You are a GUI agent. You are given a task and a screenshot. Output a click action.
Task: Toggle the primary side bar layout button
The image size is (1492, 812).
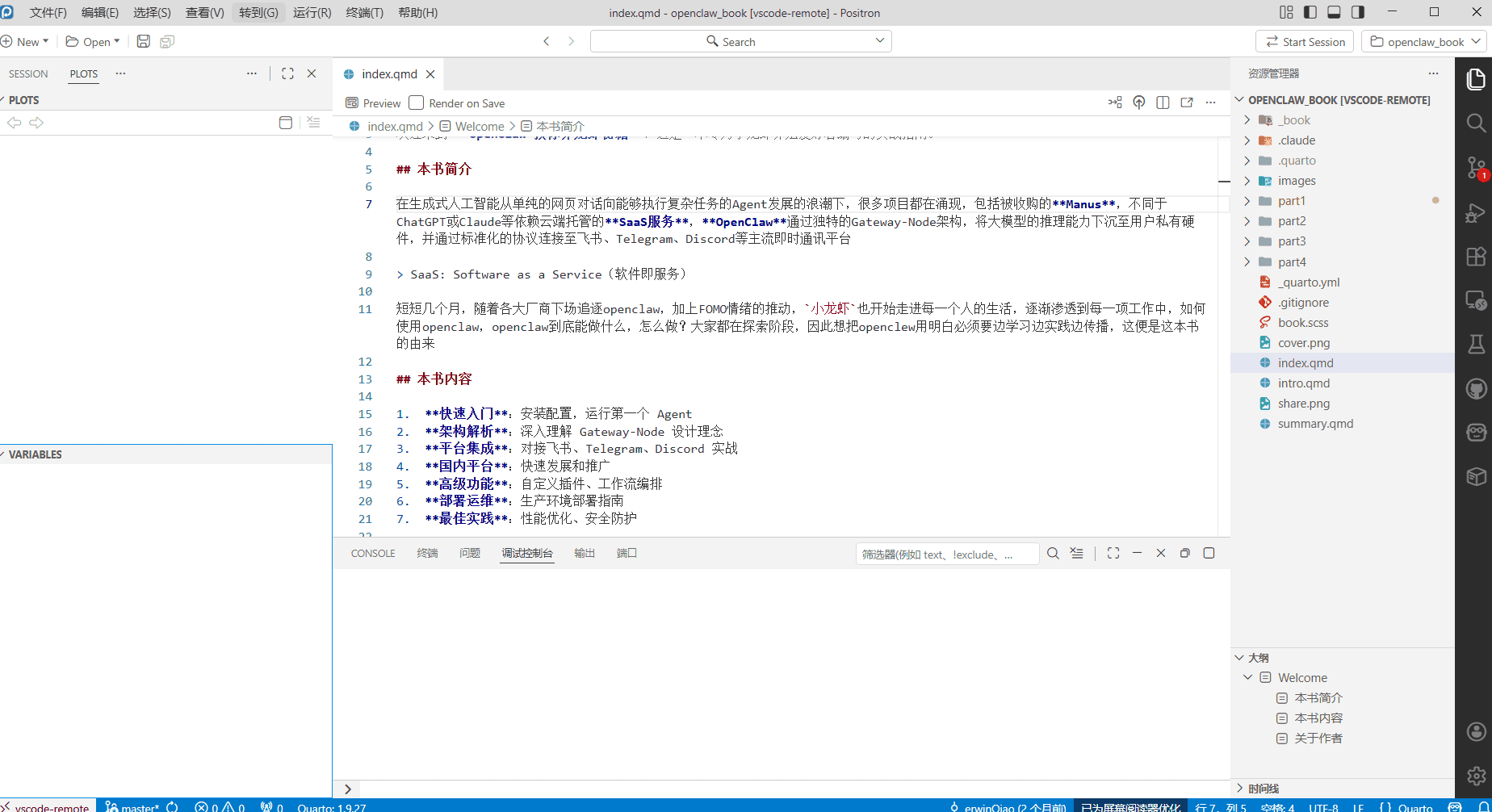(1310, 12)
